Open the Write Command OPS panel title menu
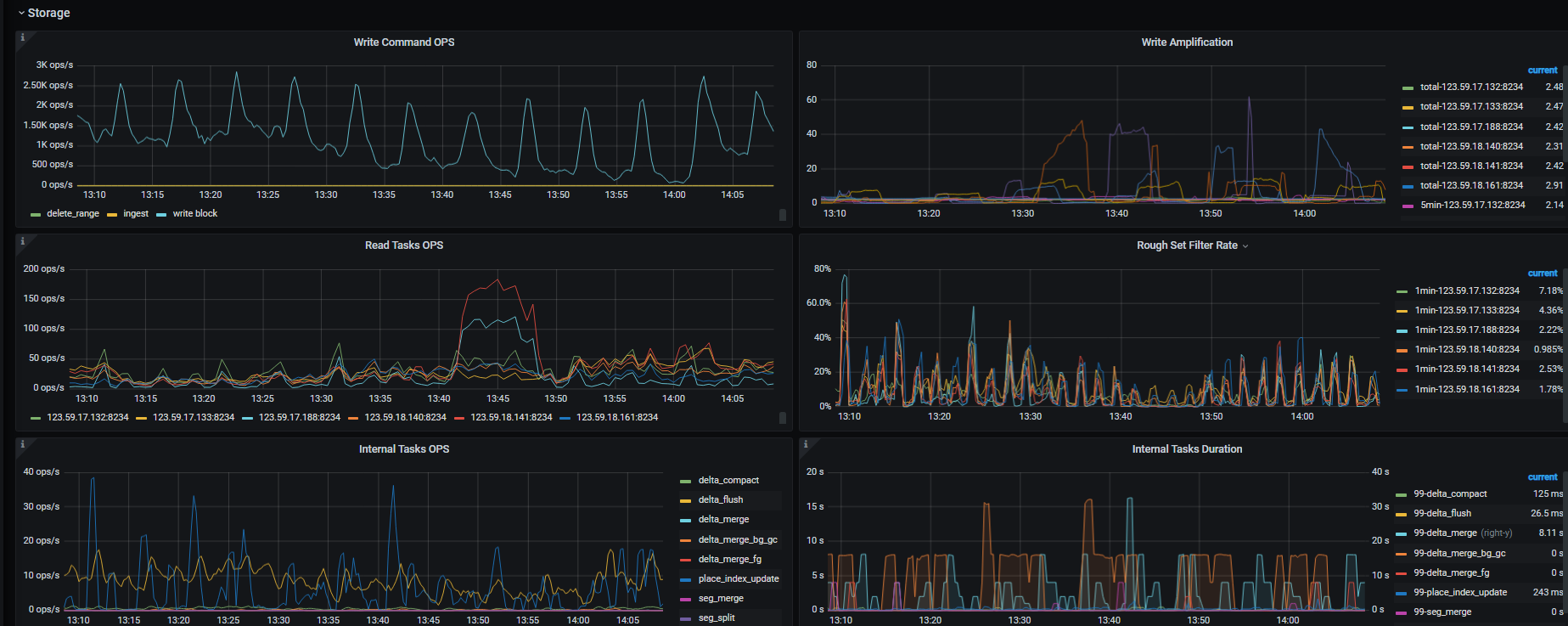This screenshot has height=626, width=1568. pyautogui.click(x=403, y=42)
